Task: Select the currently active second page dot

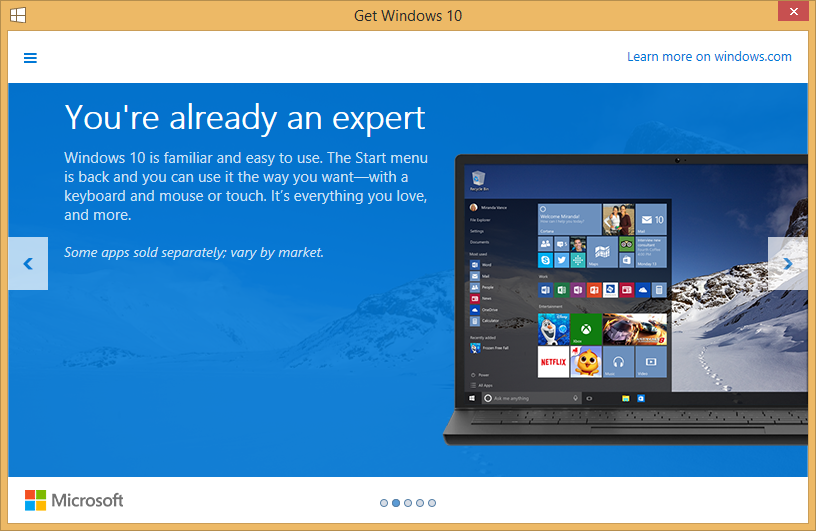Action: [396, 503]
